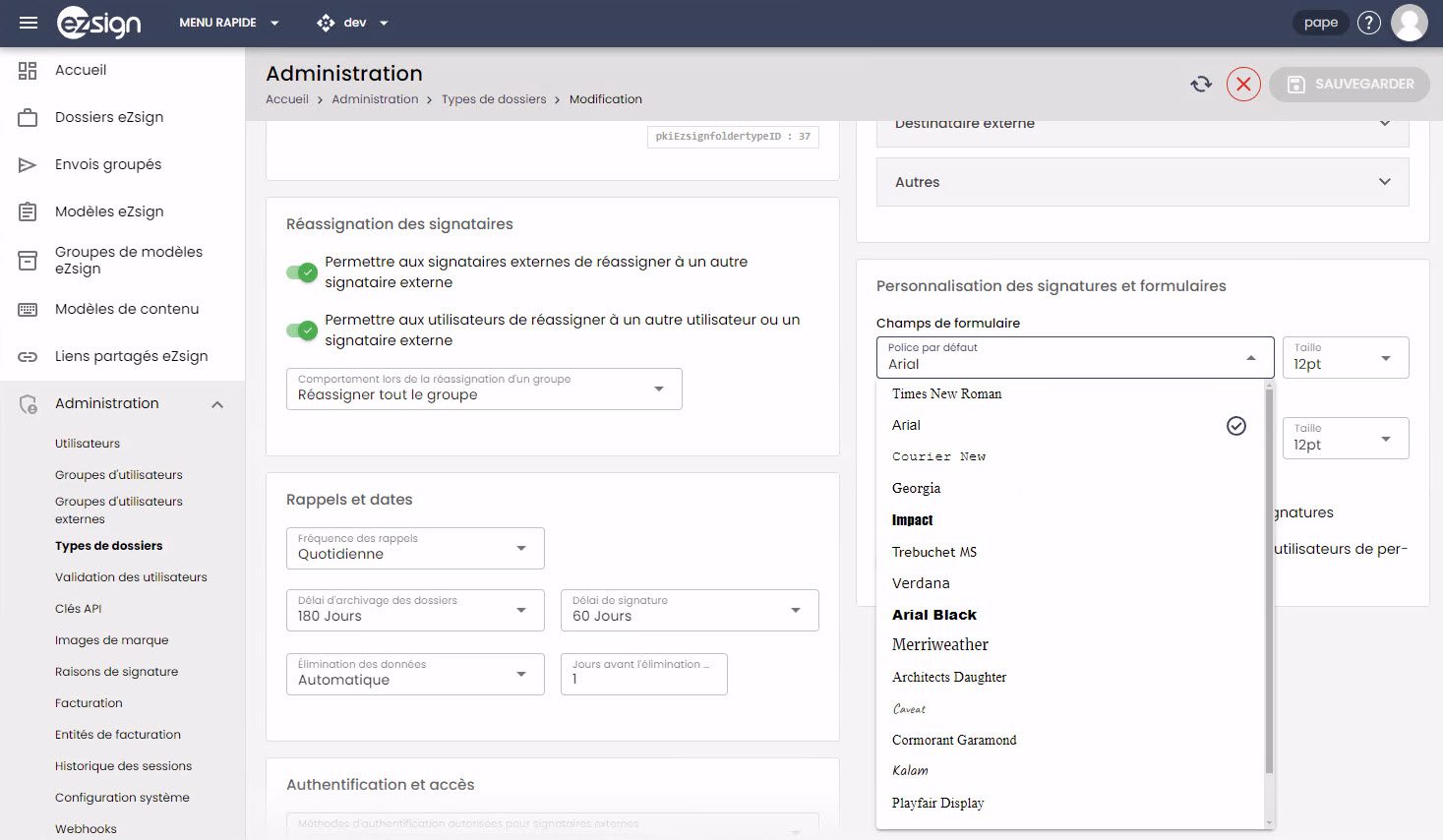Open the Délai de signature dropdown
This screenshot has width=1443, height=840.
pos(690,610)
